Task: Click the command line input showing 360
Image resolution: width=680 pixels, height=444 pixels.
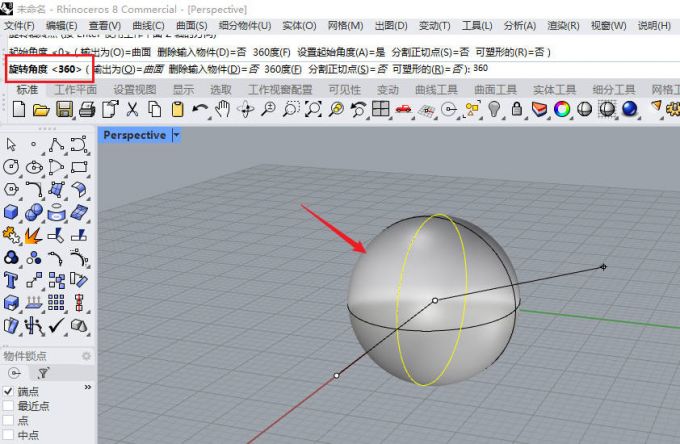Action: coord(481,69)
